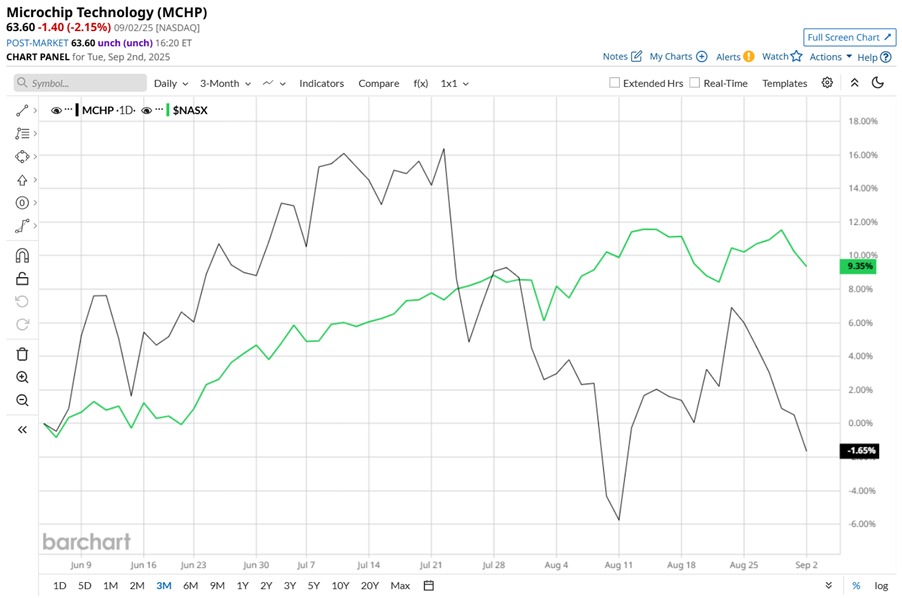
Task: Switch to dark mode moon icon
Action: [878, 83]
